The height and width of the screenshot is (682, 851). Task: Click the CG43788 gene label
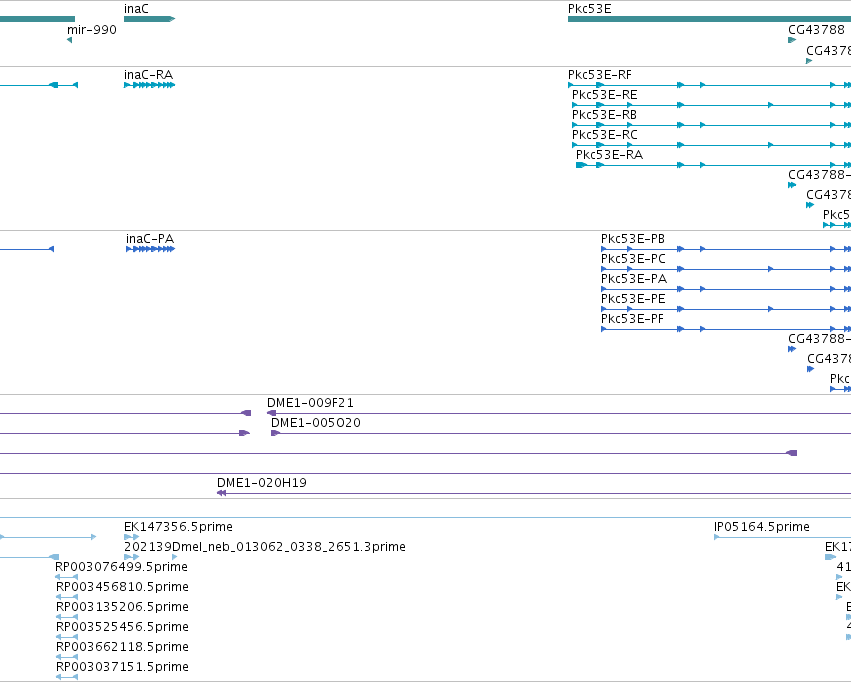click(x=816, y=29)
